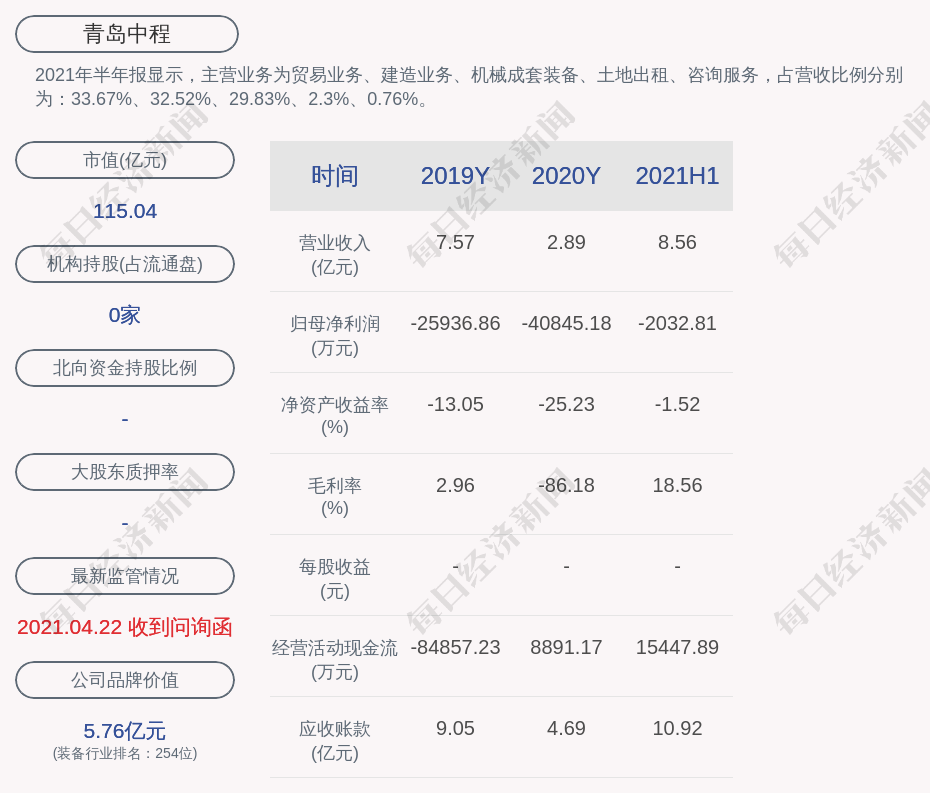Click the market value figure 115.04

(x=125, y=211)
